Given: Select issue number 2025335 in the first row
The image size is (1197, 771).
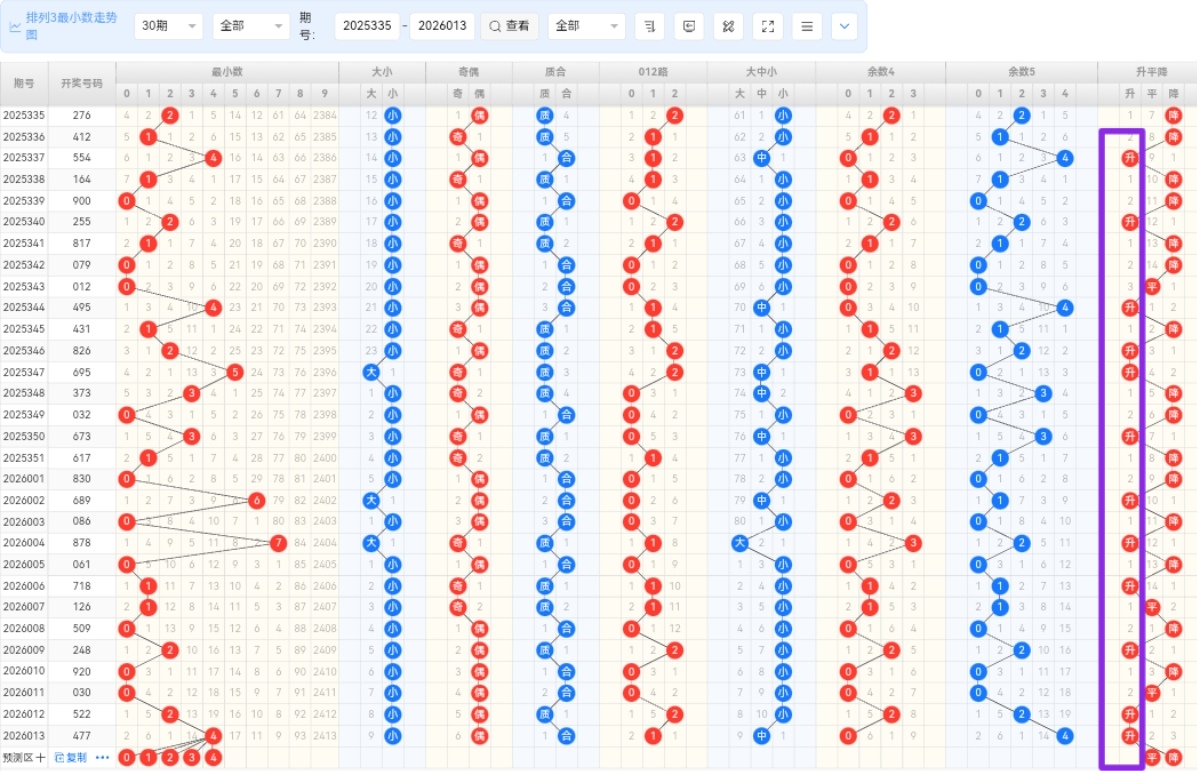Looking at the screenshot, I should (24, 115).
